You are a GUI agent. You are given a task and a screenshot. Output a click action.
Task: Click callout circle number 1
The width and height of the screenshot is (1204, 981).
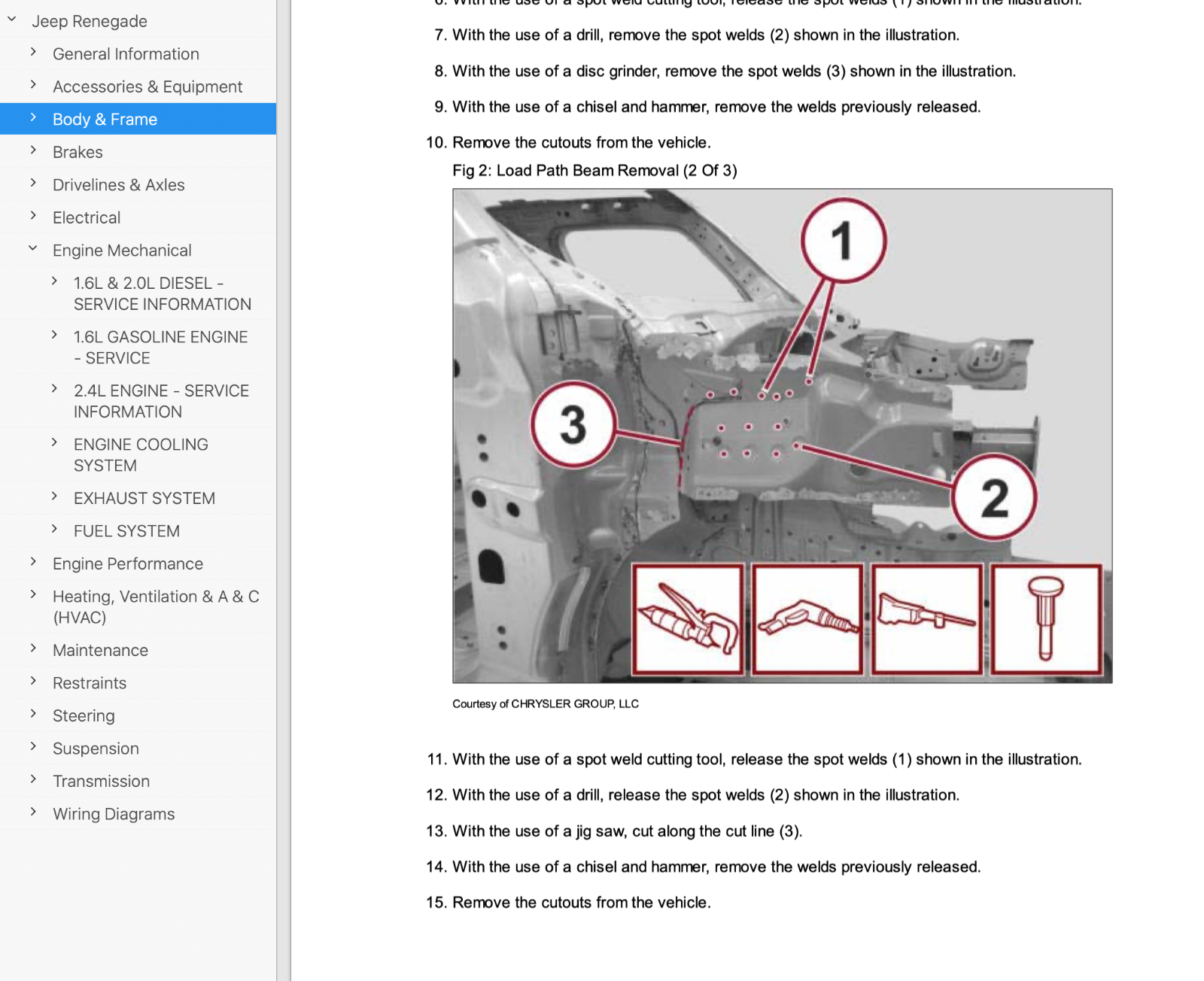[844, 241]
